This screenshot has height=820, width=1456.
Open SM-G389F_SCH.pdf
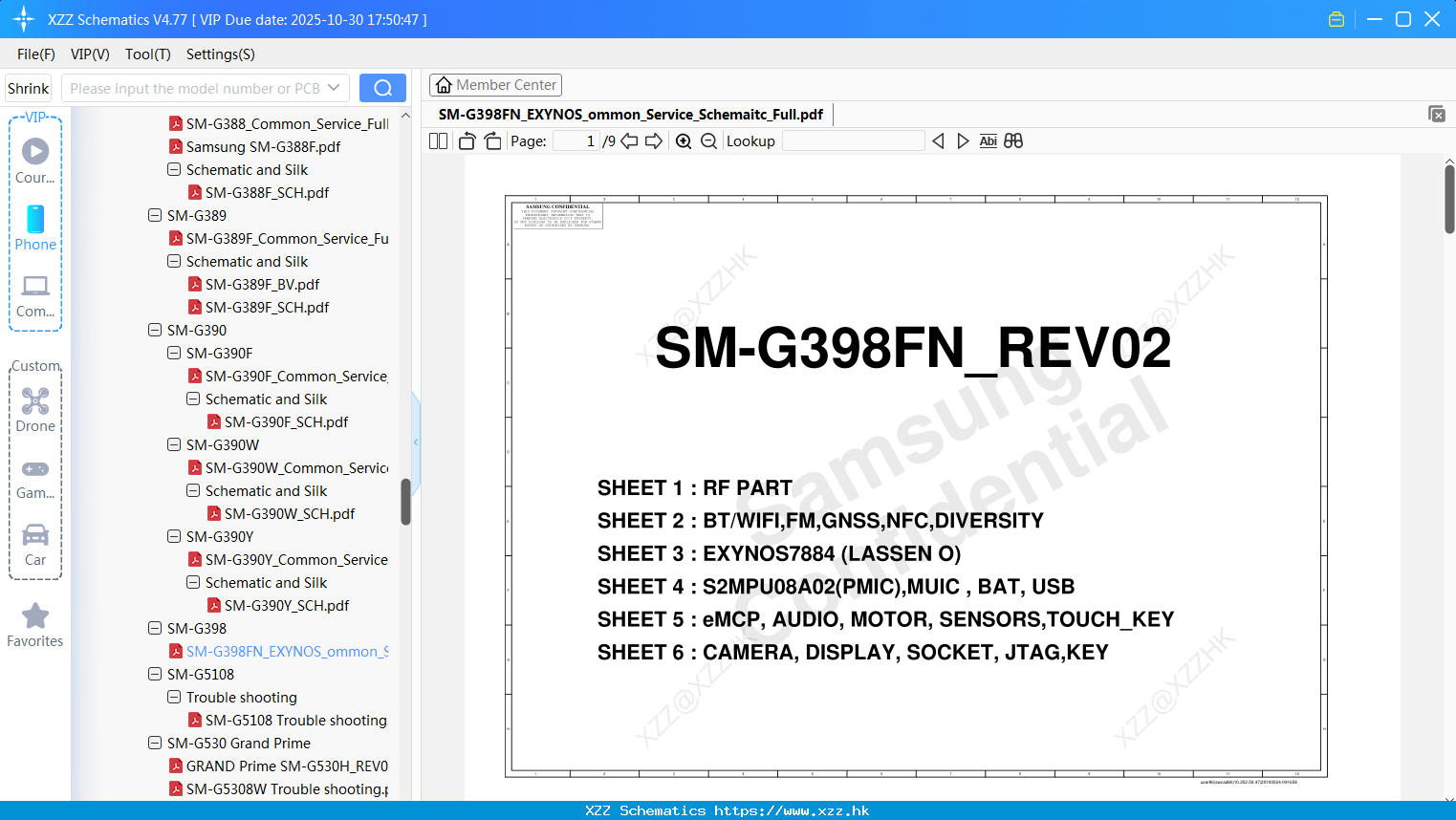tap(258, 307)
